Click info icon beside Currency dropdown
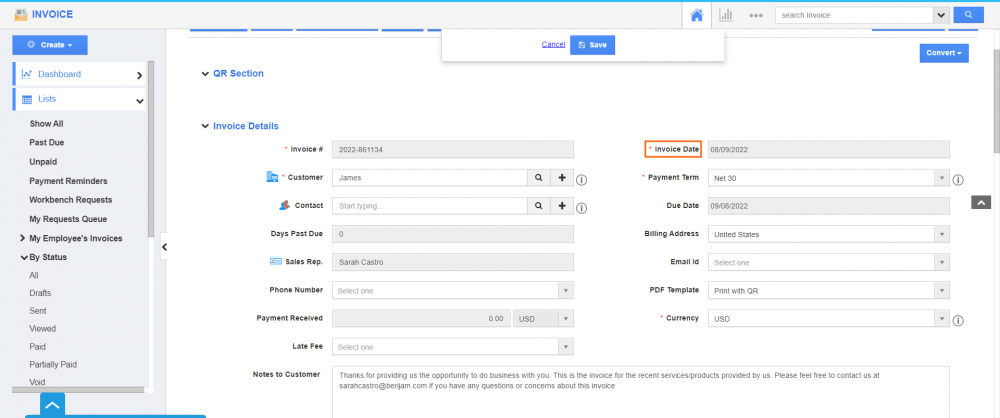This screenshot has width=1000, height=418. [x=957, y=321]
